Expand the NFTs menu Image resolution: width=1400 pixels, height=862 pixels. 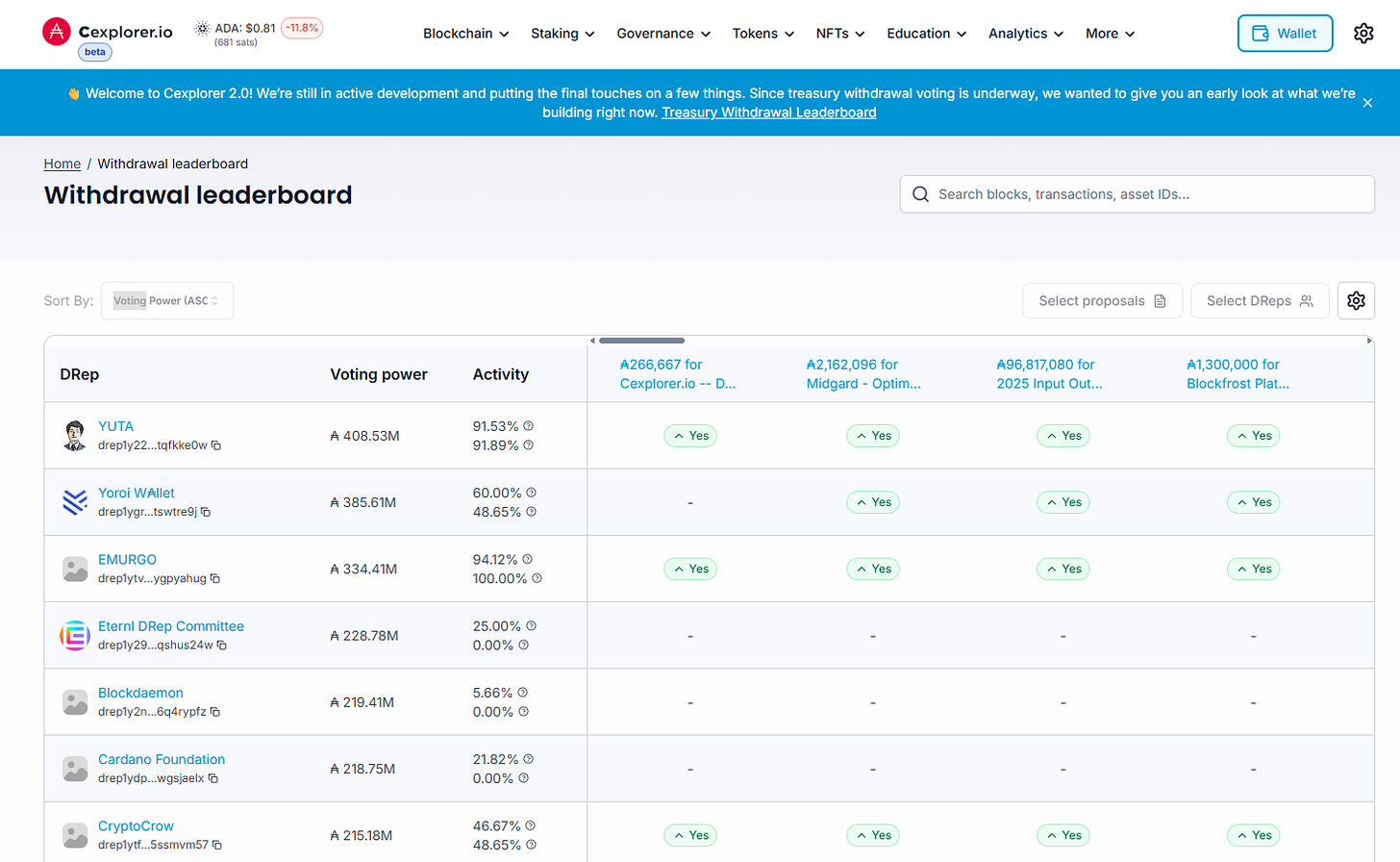click(x=840, y=34)
